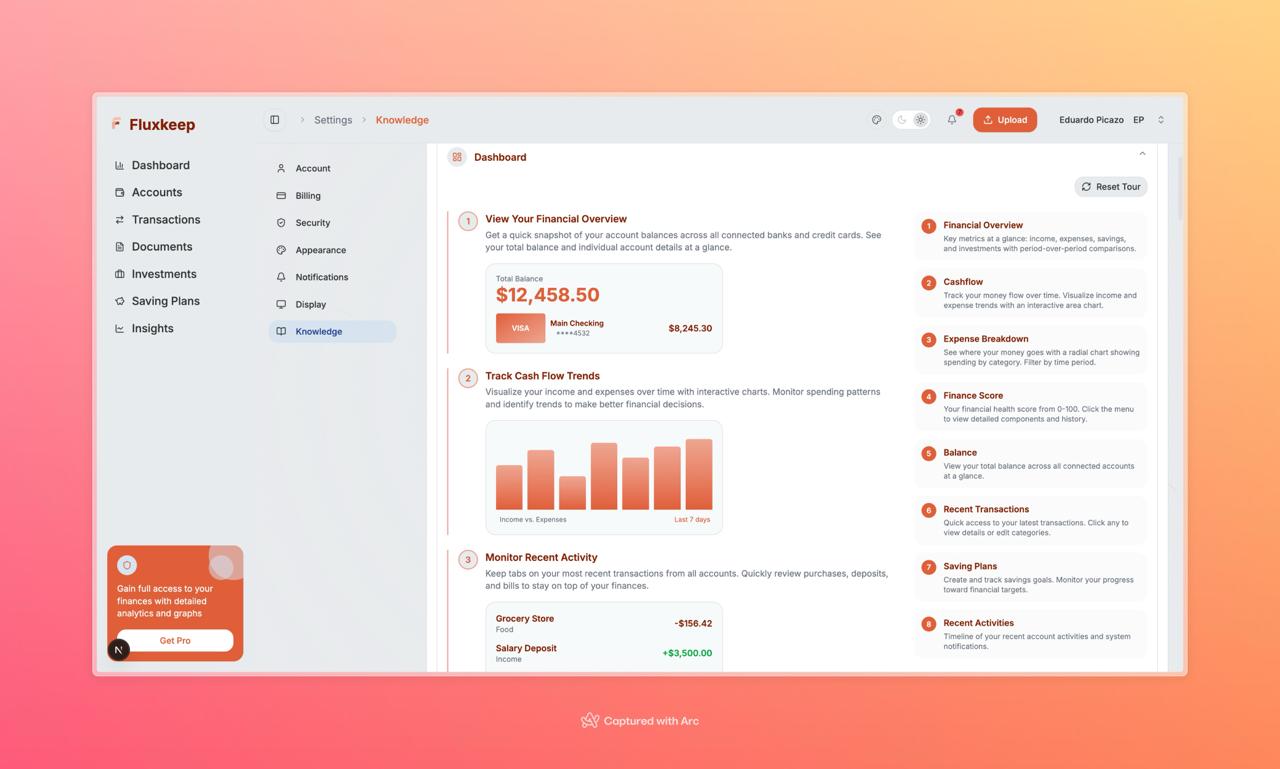Switch to dark mode moon toggle

pyautogui.click(x=901, y=120)
